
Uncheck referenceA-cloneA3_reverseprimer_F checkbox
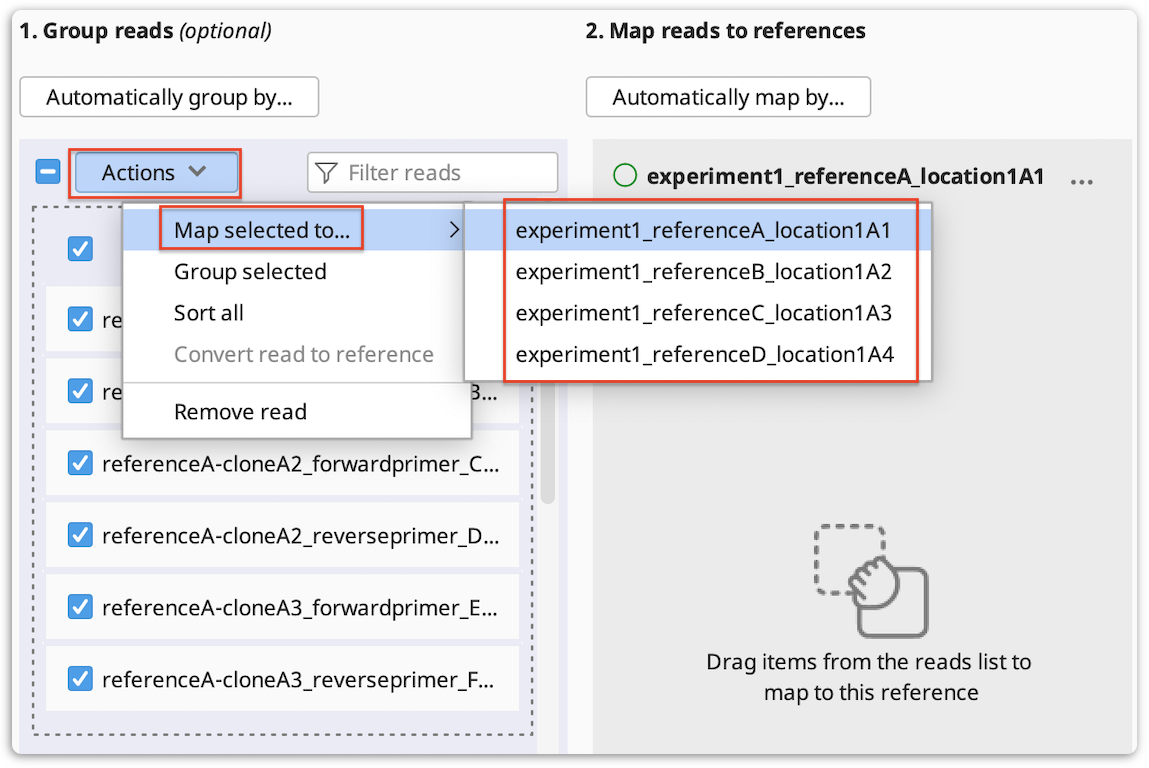click(x=81, y=679)
